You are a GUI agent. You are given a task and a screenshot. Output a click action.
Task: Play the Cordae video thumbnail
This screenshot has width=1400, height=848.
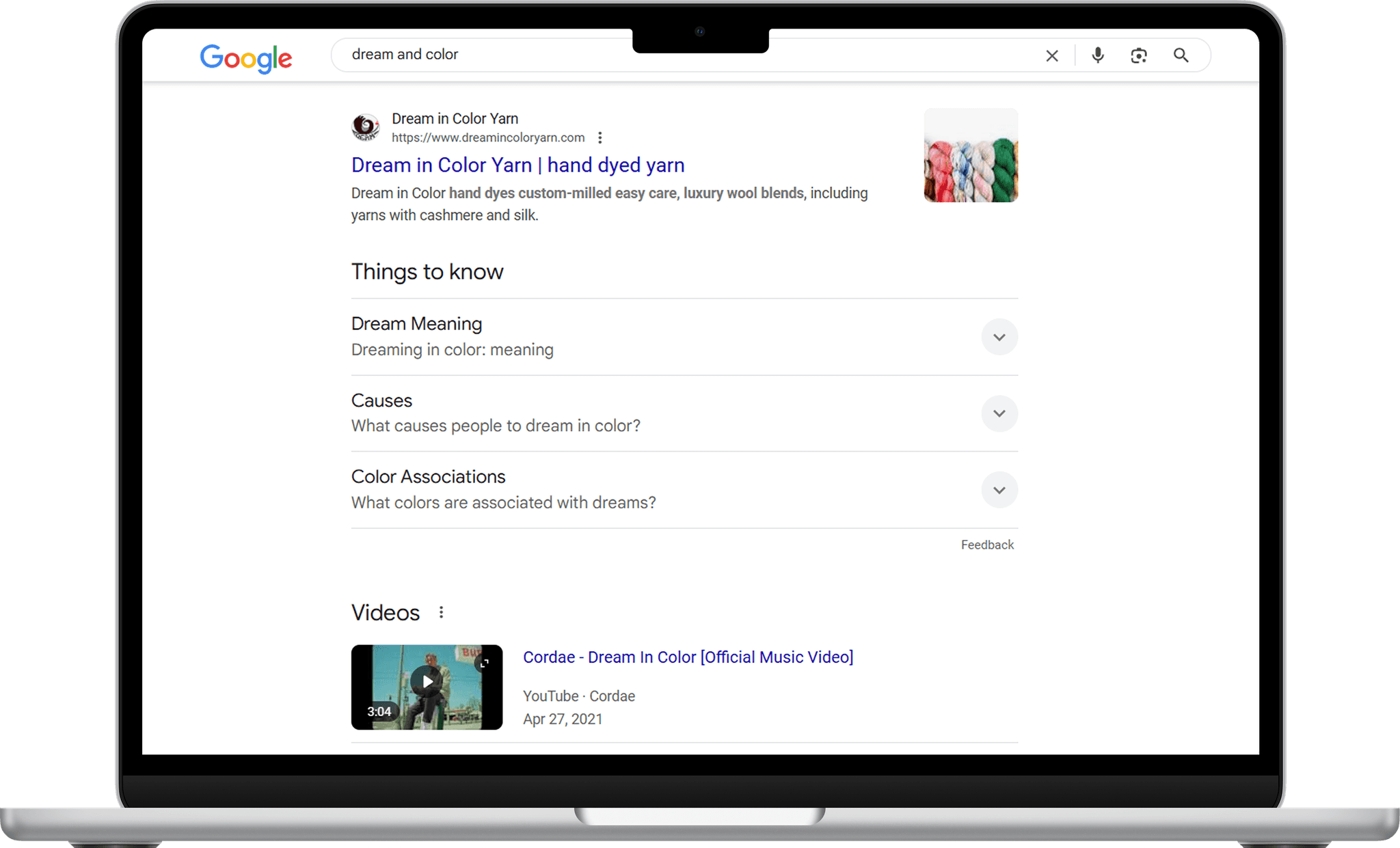[427, 681]
